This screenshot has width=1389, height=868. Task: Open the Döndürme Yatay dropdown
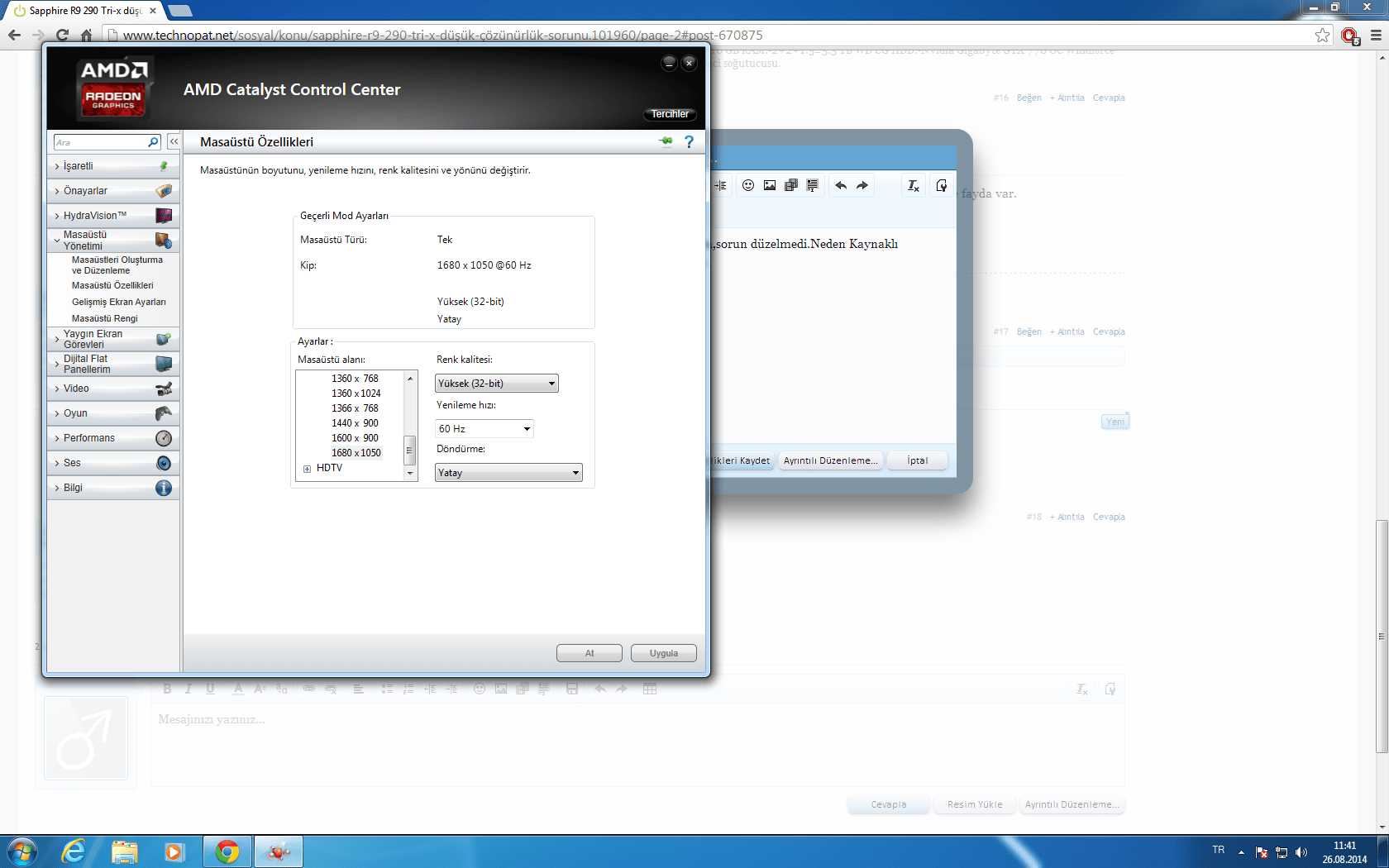click(x=508, y=473)
